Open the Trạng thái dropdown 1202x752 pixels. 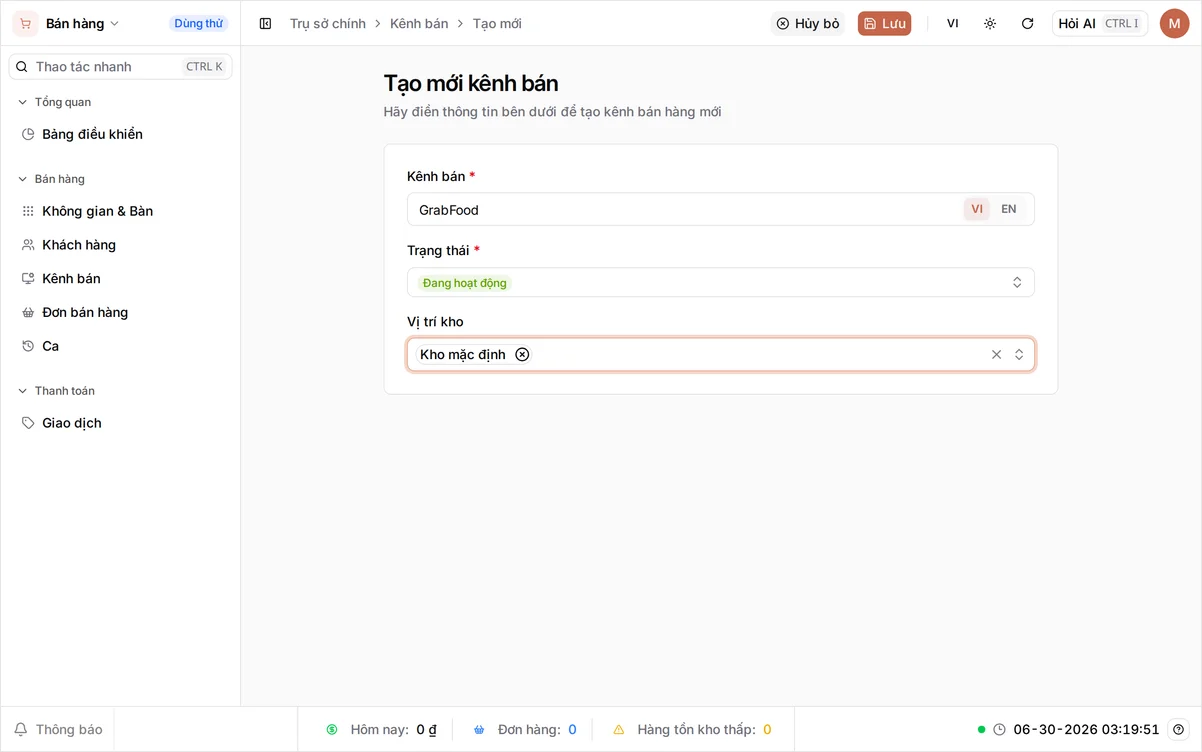tap(720, 282)
